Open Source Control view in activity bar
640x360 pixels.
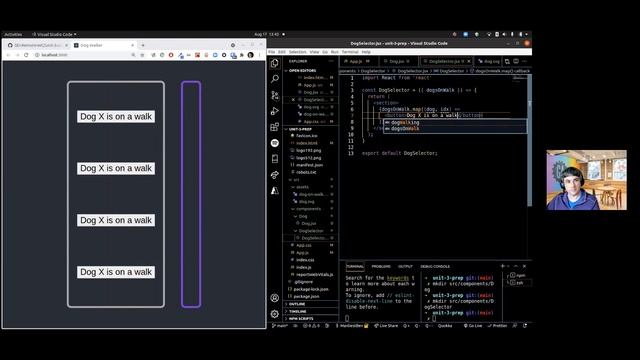coord(275,95)
